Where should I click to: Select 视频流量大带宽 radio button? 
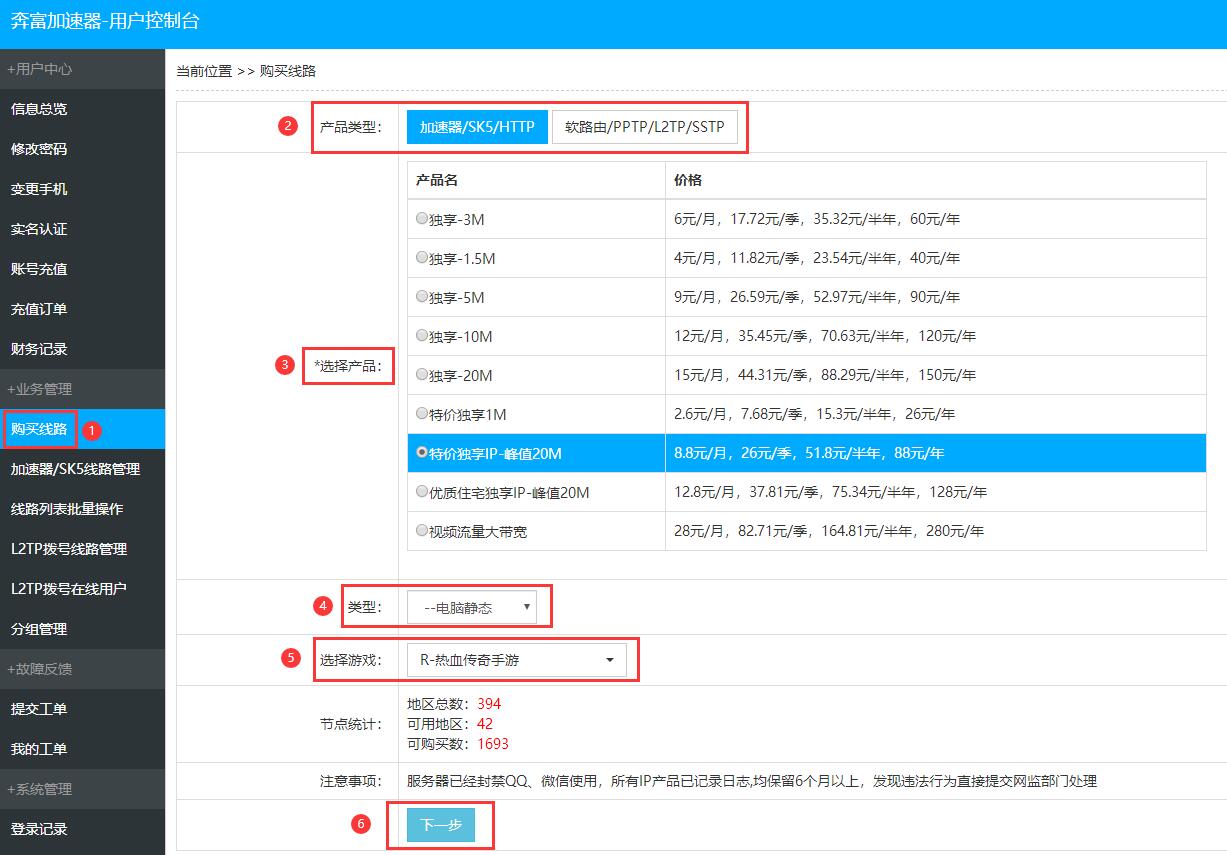(422, 531)
